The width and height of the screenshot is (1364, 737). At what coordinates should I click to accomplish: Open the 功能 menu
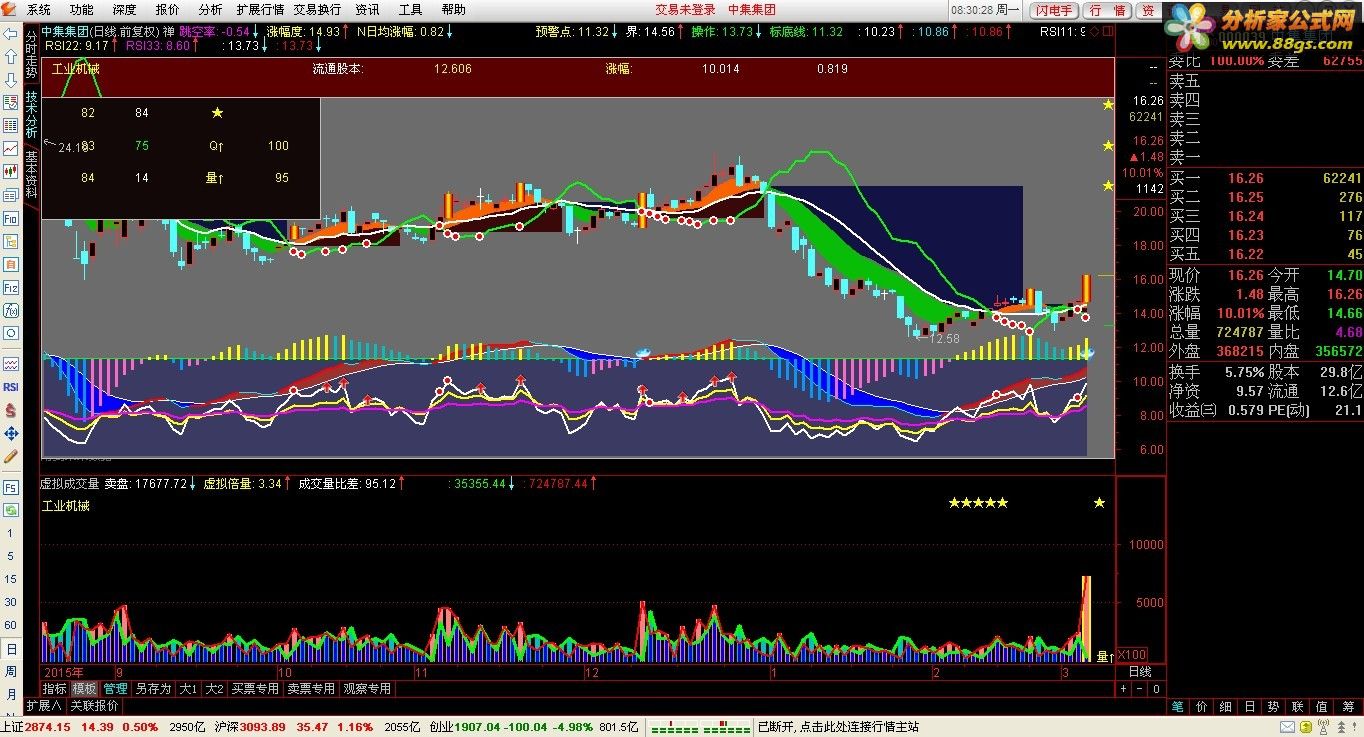point(82,9)
